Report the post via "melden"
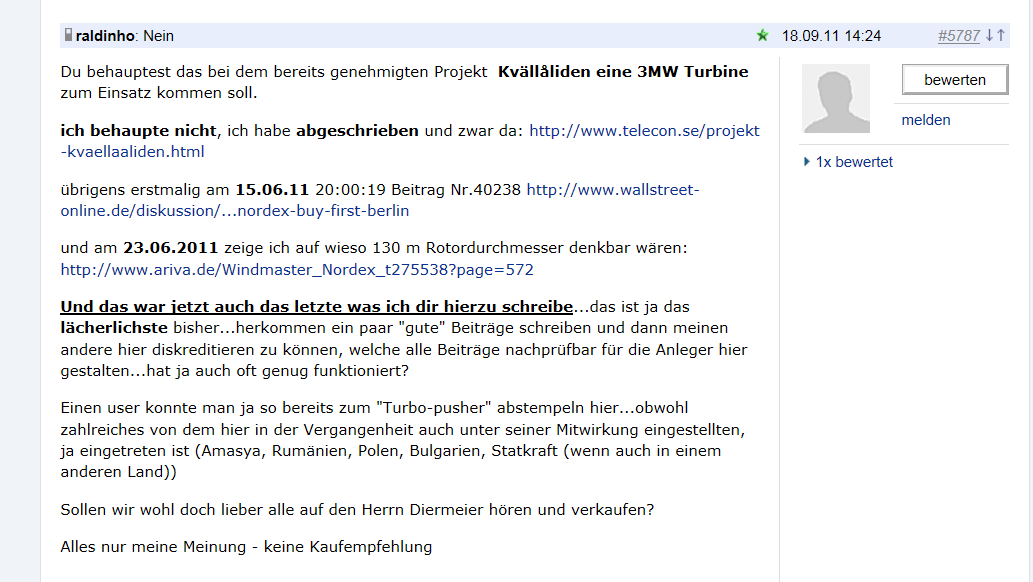This screenshot has height=582, width=1033. 925,120
